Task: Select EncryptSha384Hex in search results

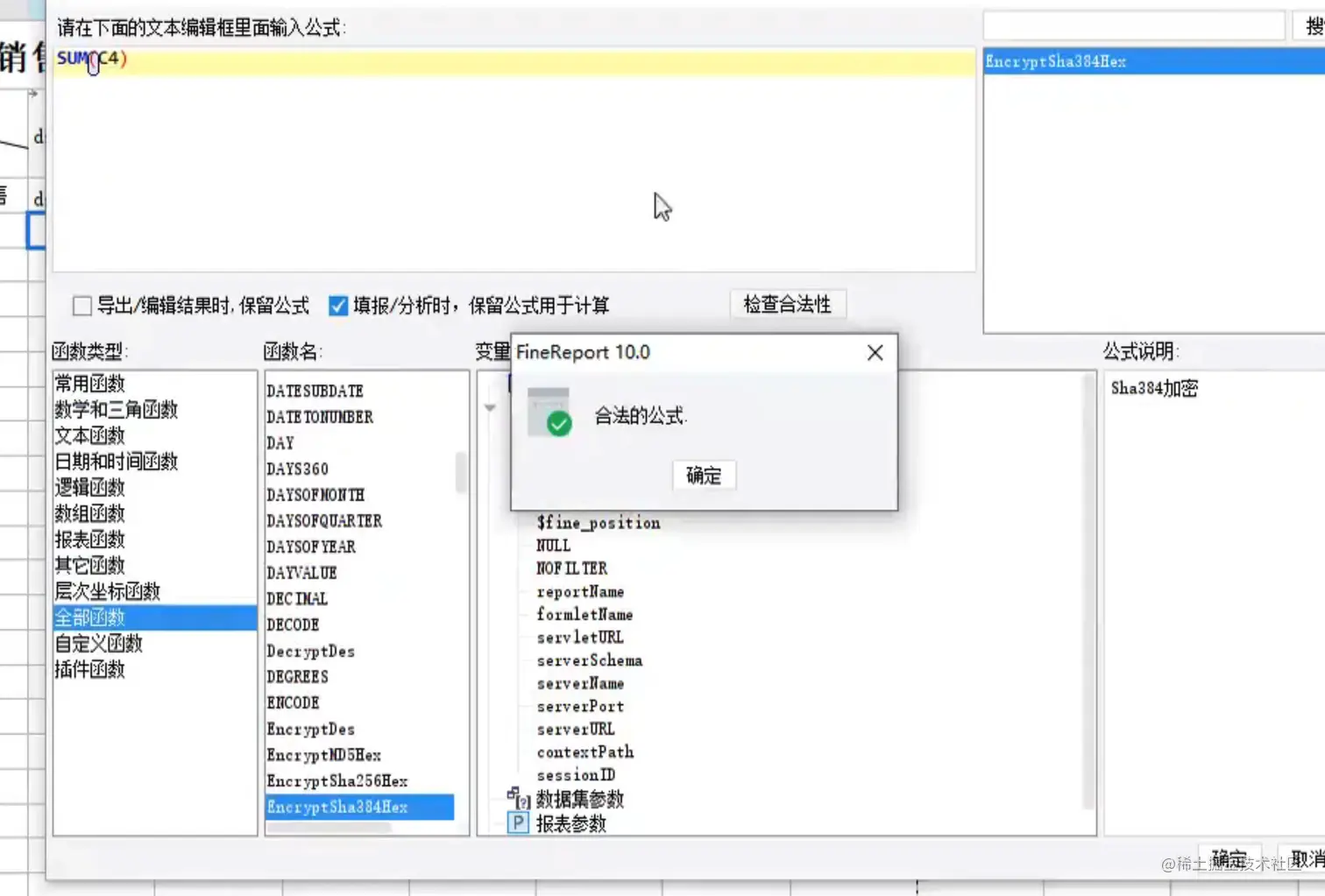Action: 1154,61
